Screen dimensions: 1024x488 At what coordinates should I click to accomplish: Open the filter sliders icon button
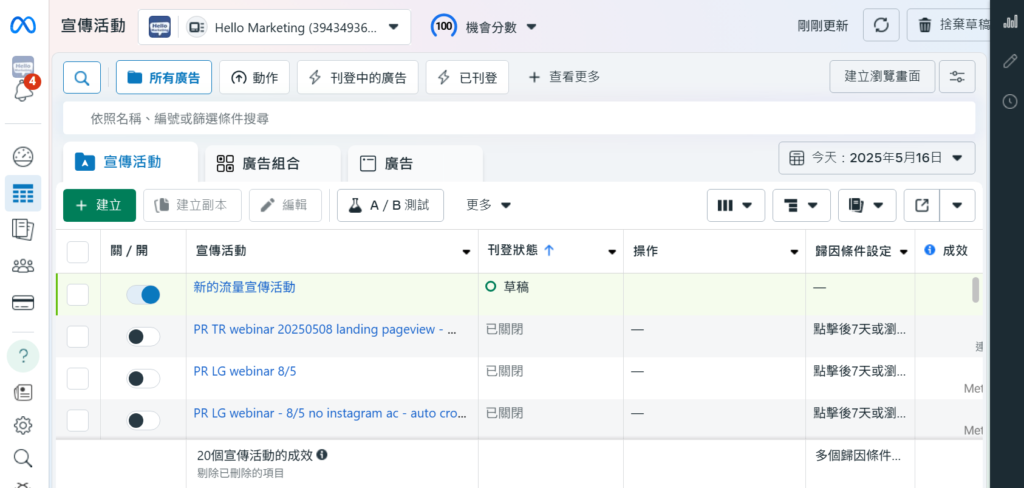pyautogui.click(x=957, y=77)
